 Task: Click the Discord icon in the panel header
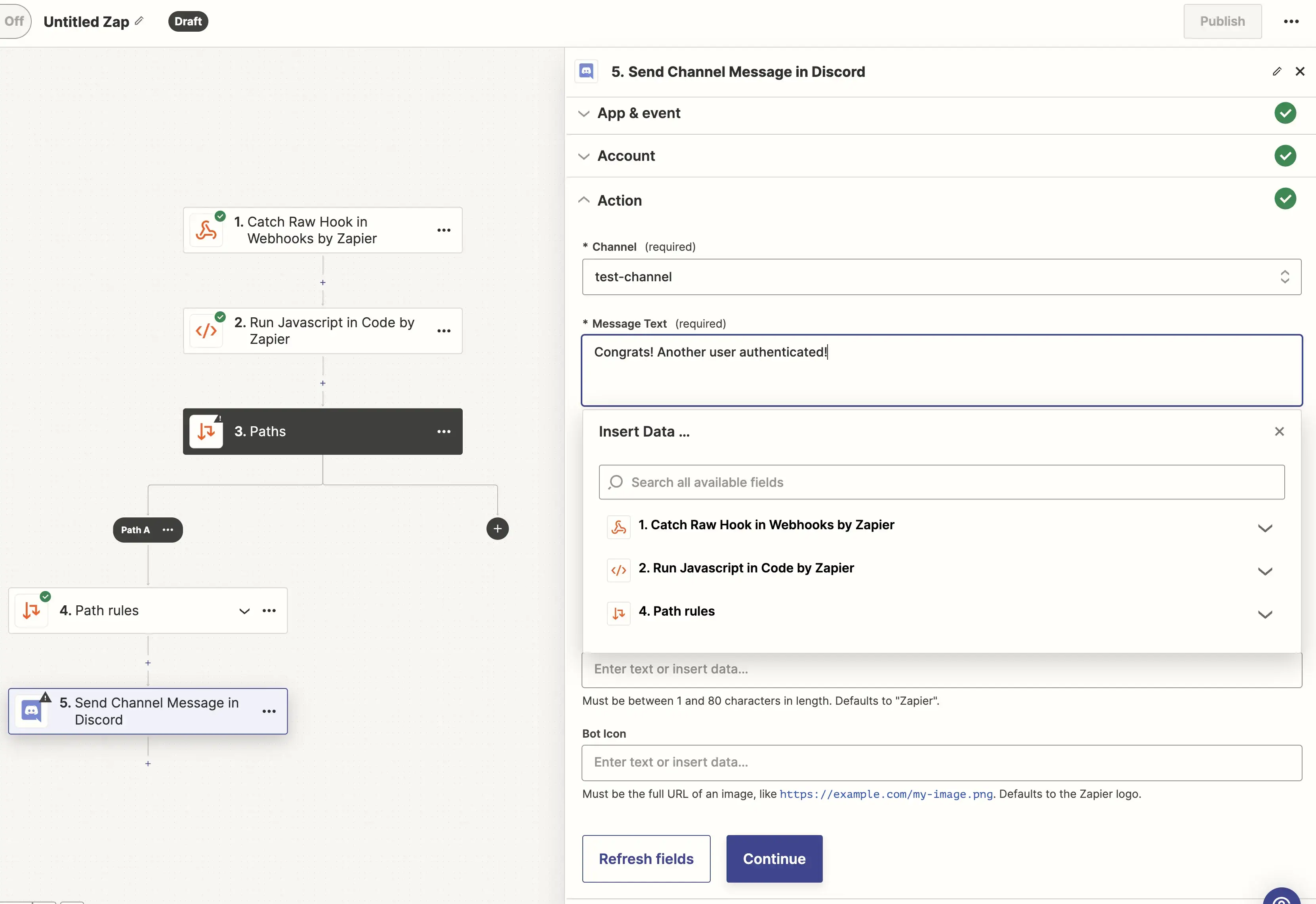[x=586, y=72]
